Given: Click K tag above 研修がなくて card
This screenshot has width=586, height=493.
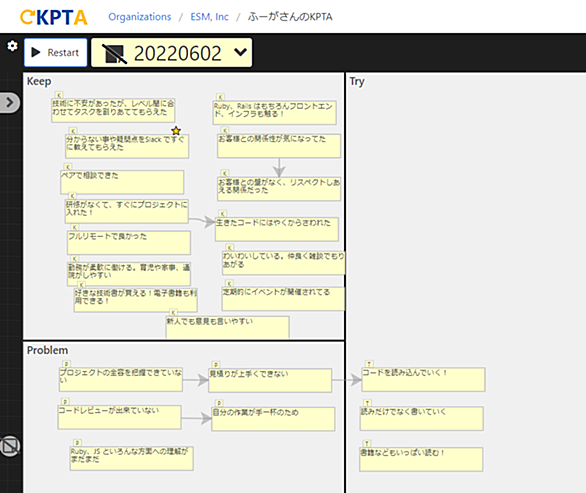Looking at the screenshot, I should click(x=73, y=196).
